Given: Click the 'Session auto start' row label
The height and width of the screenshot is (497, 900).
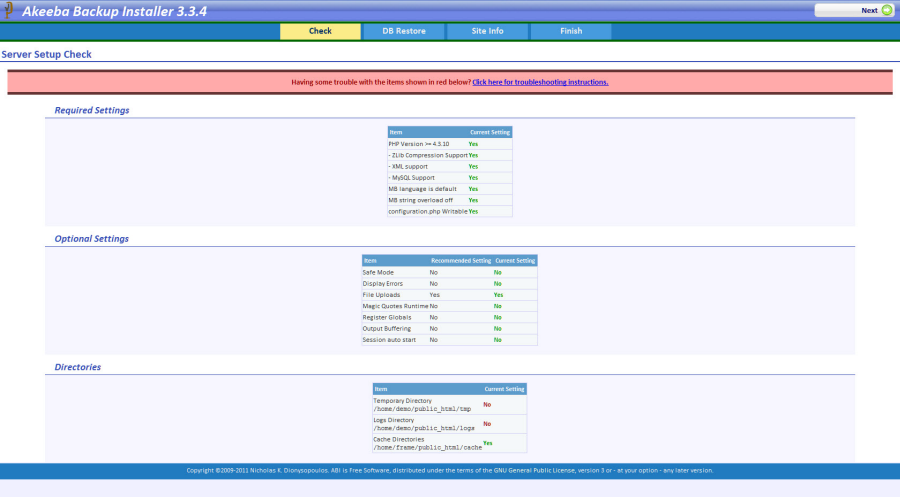Looking at the screenshot, I should [x=389, y=340].
